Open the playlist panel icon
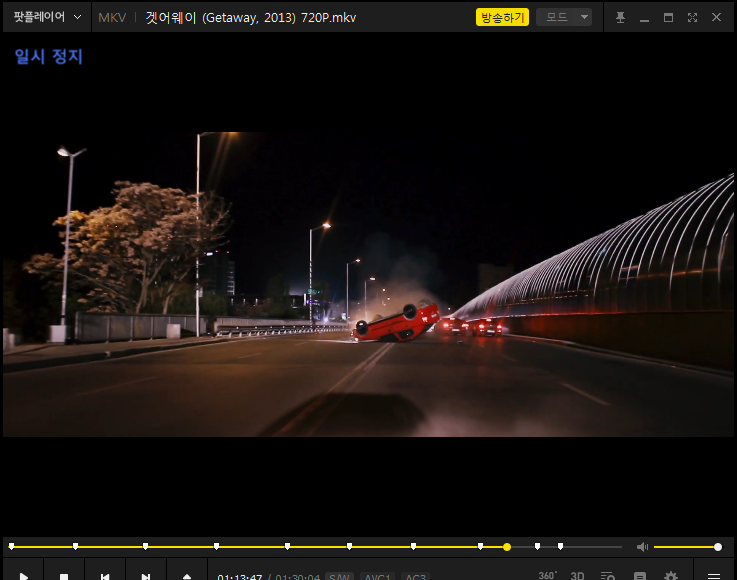 point(608,575)
